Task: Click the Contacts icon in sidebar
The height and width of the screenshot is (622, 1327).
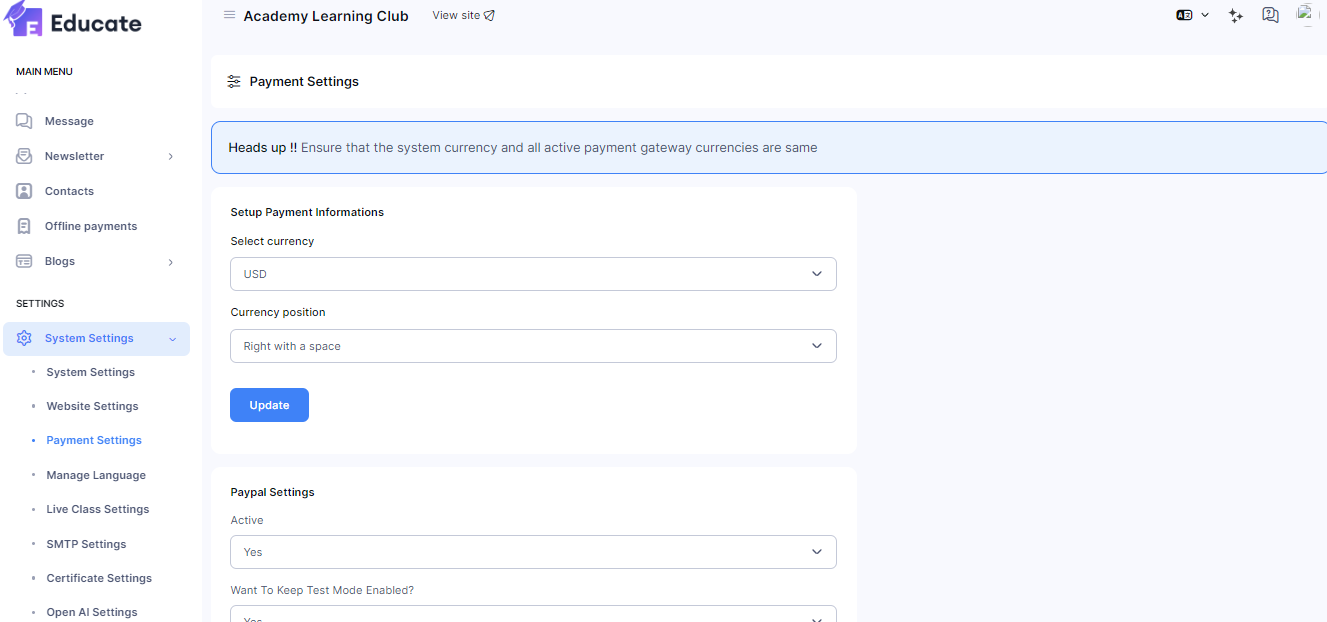Action: click(x=24, y=191)
